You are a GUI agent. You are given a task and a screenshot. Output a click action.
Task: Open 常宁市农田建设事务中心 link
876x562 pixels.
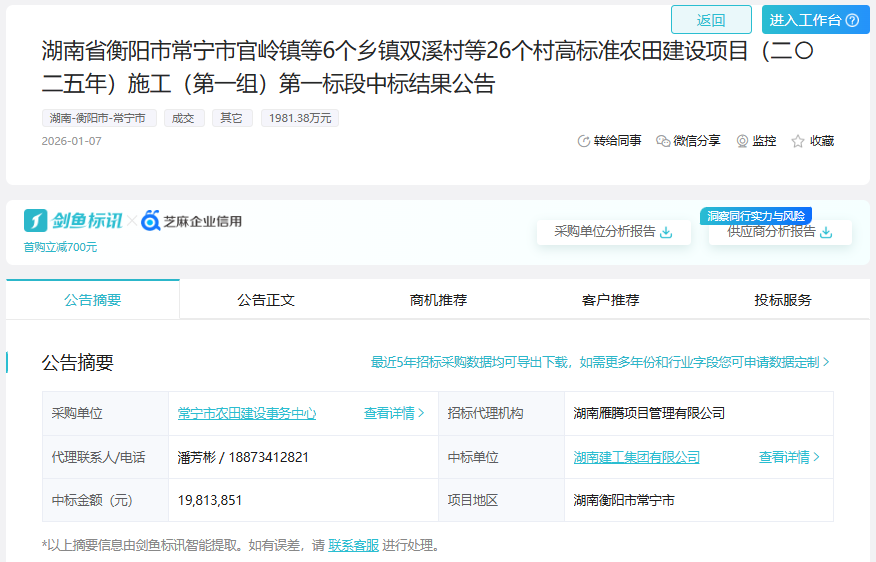(247, 413)
